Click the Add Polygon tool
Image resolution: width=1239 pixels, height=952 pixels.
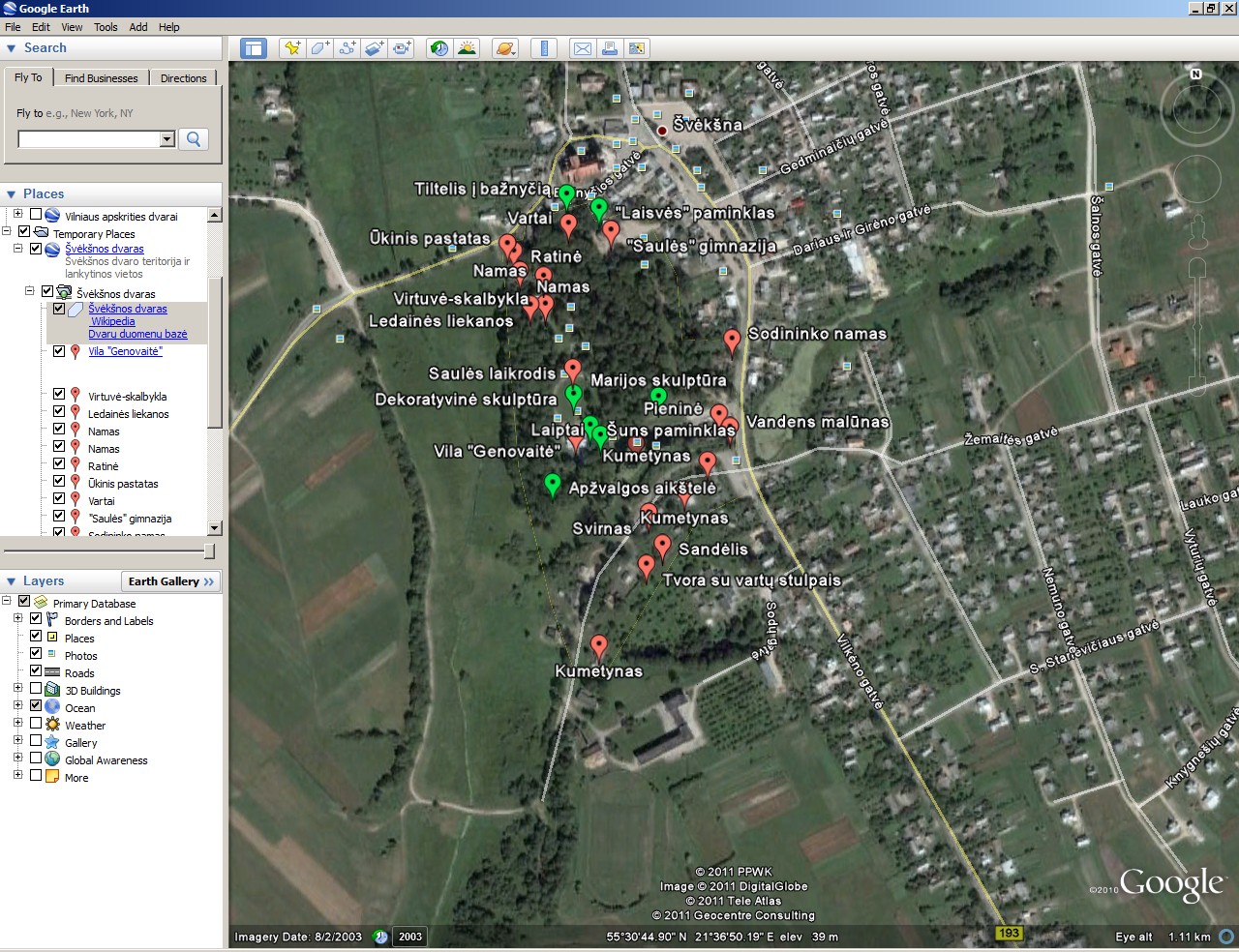tap(319, 48)
